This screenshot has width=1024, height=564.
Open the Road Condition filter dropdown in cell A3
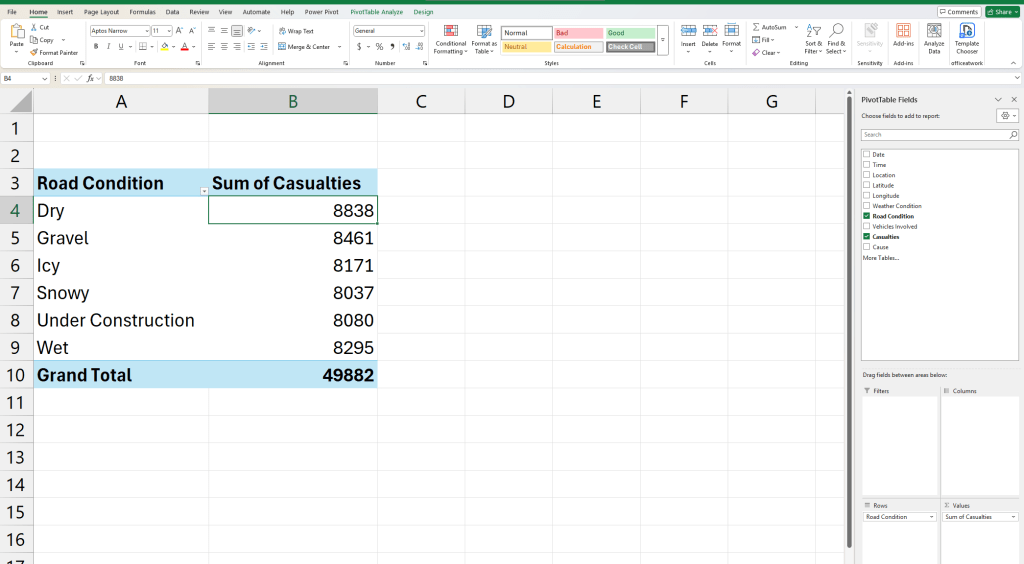pos(204,190)
